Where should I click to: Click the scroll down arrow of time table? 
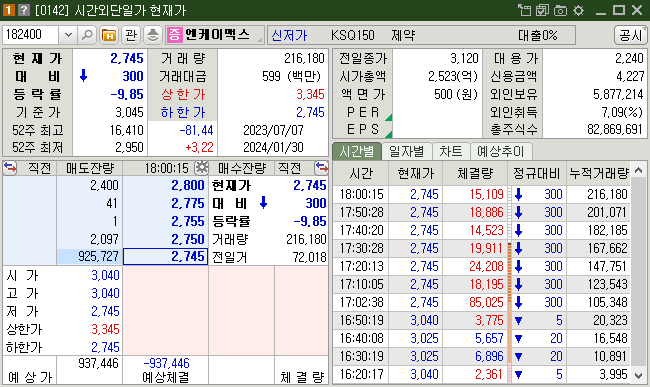(x=638, y=375)
